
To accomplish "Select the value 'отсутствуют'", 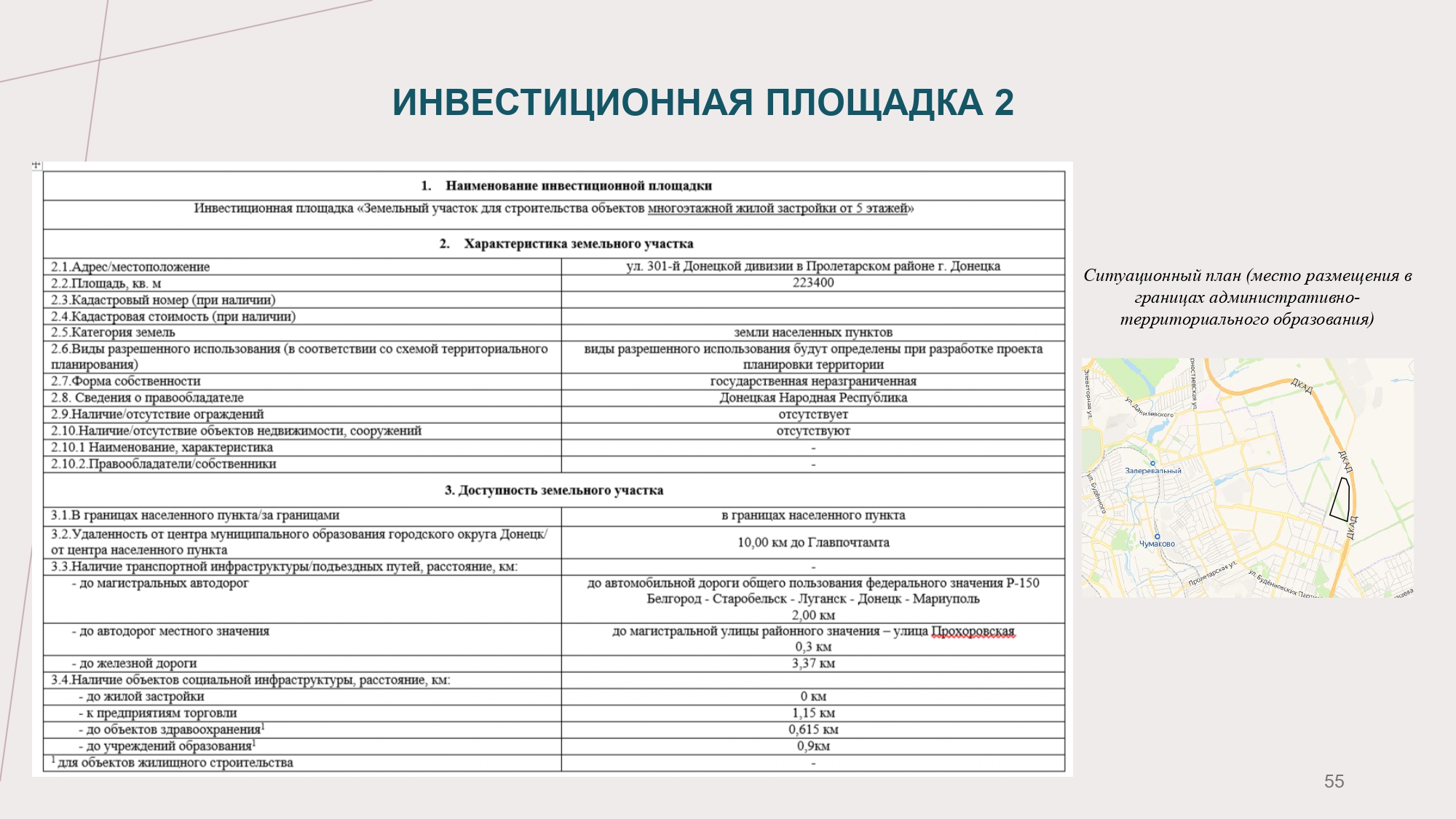I will (x=813, y=431).
